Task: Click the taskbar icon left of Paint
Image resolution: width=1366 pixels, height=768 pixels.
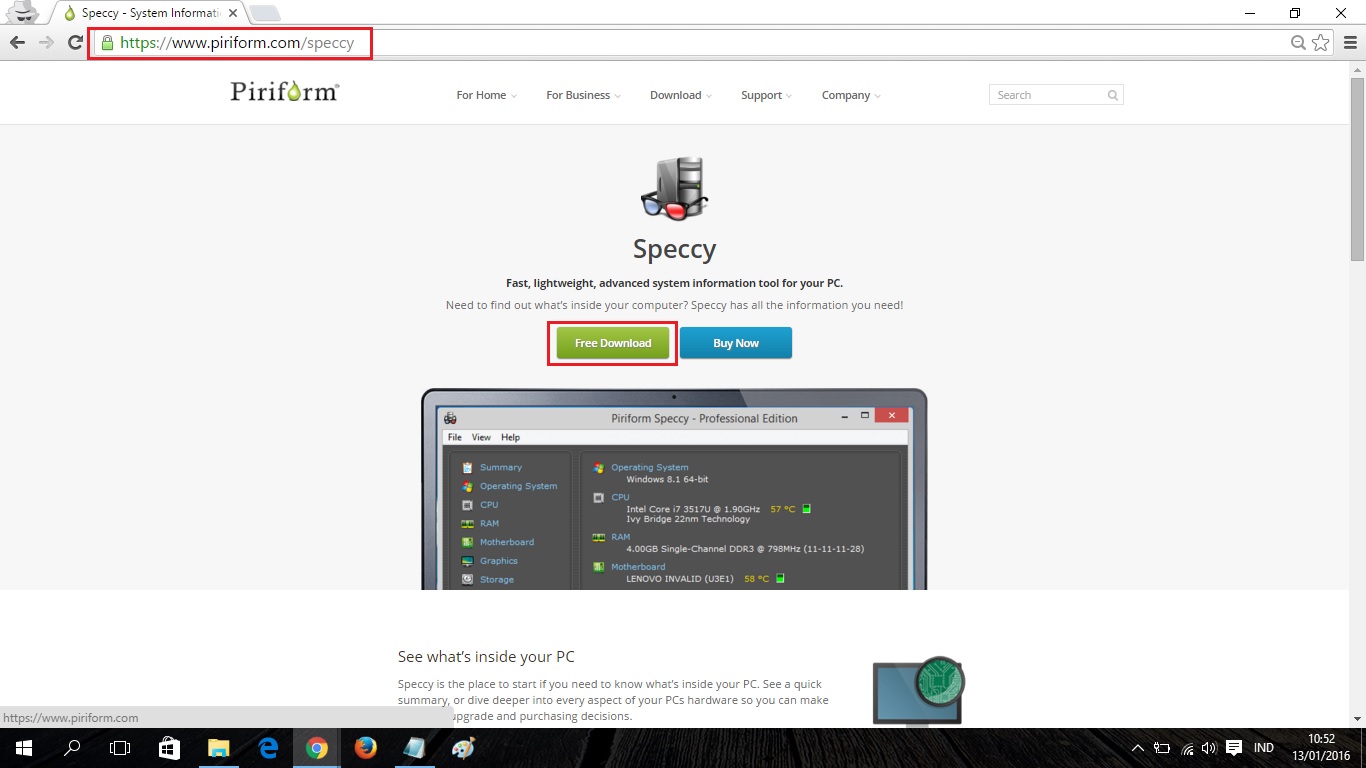Action: pyautogui.click(x=414, y=748)
